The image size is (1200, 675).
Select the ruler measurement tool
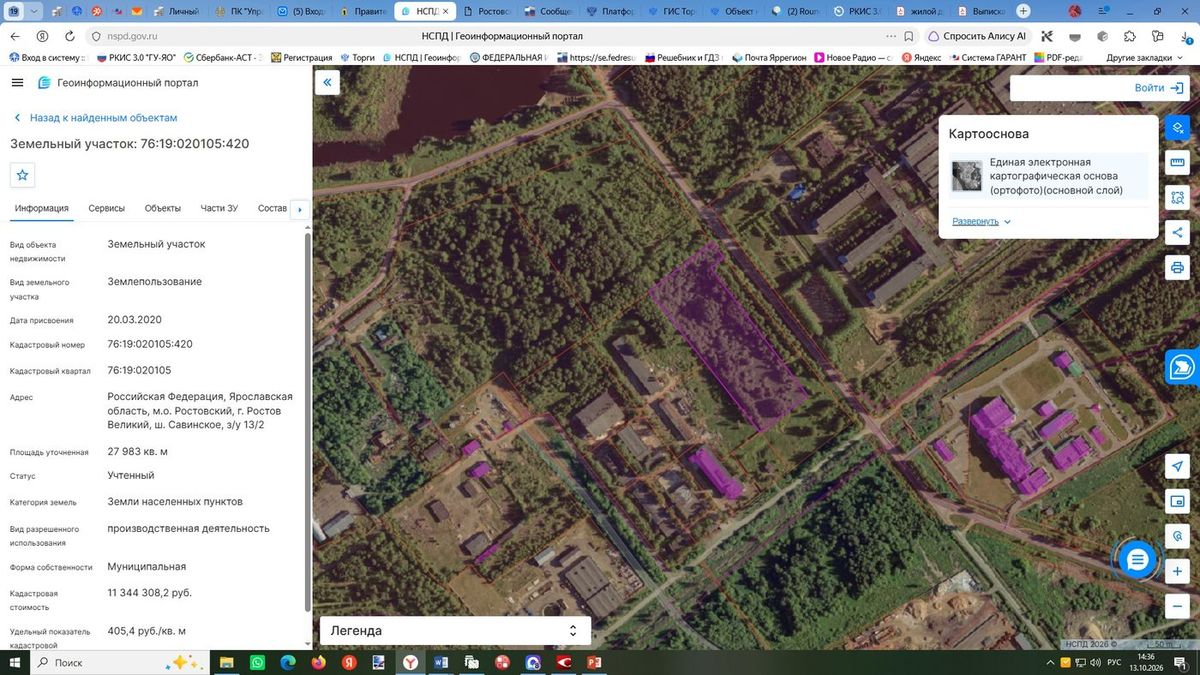[x=1178, y=163]
